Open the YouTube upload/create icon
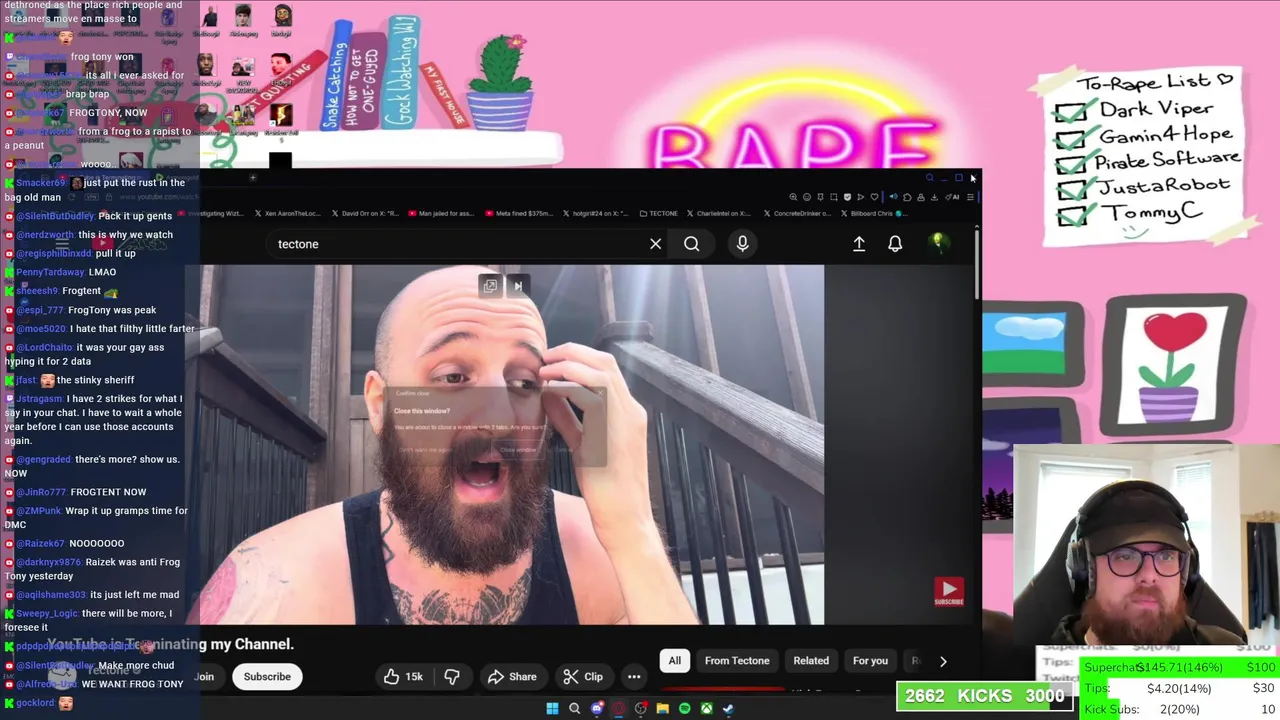The height and width of the screenshot is (720, 1280). (x=858, y=244)
